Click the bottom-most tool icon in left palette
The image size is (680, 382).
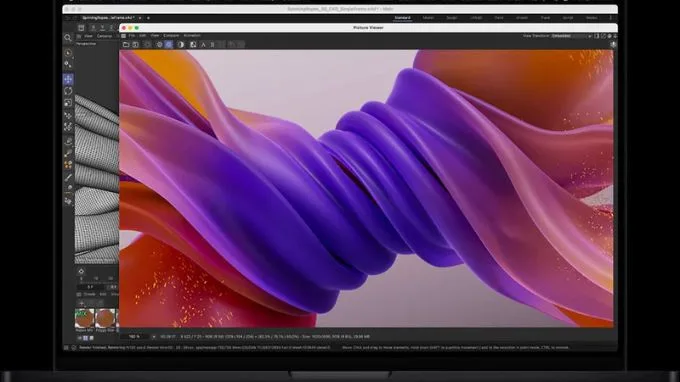tap(68, 201)
